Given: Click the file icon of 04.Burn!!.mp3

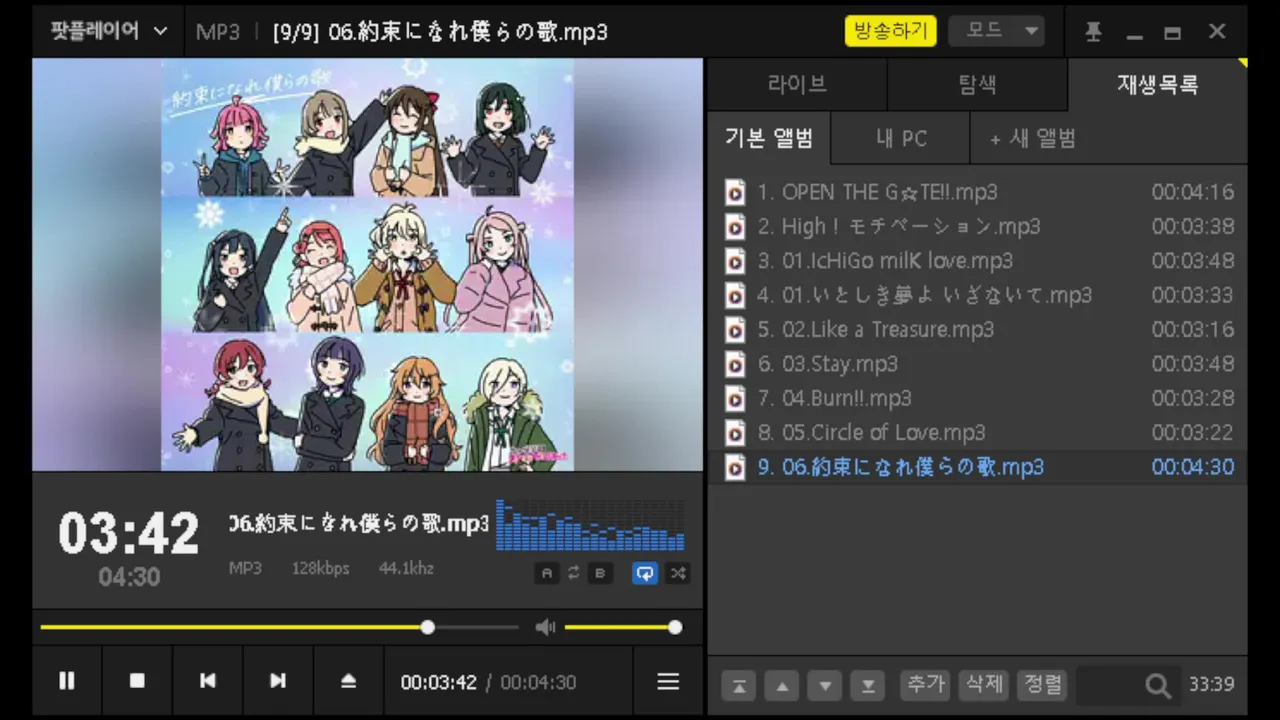Looking at the screenshot, I should point(735,398).
